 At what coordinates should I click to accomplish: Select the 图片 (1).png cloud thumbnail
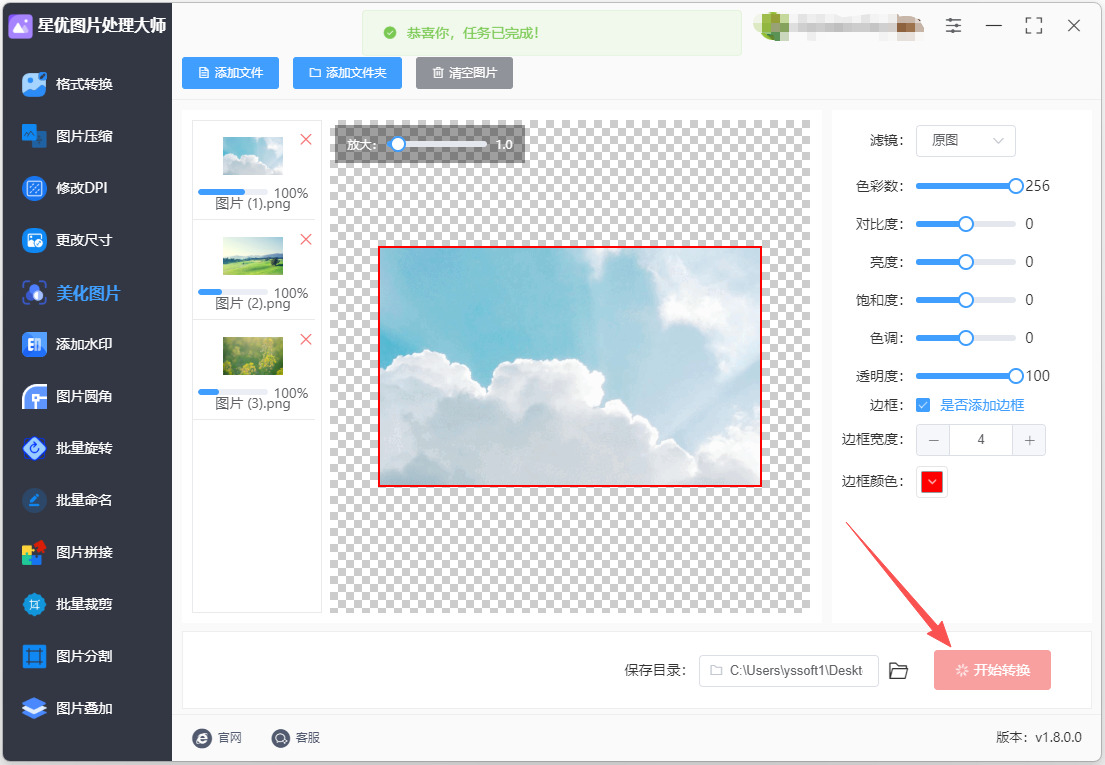point(253,156)
